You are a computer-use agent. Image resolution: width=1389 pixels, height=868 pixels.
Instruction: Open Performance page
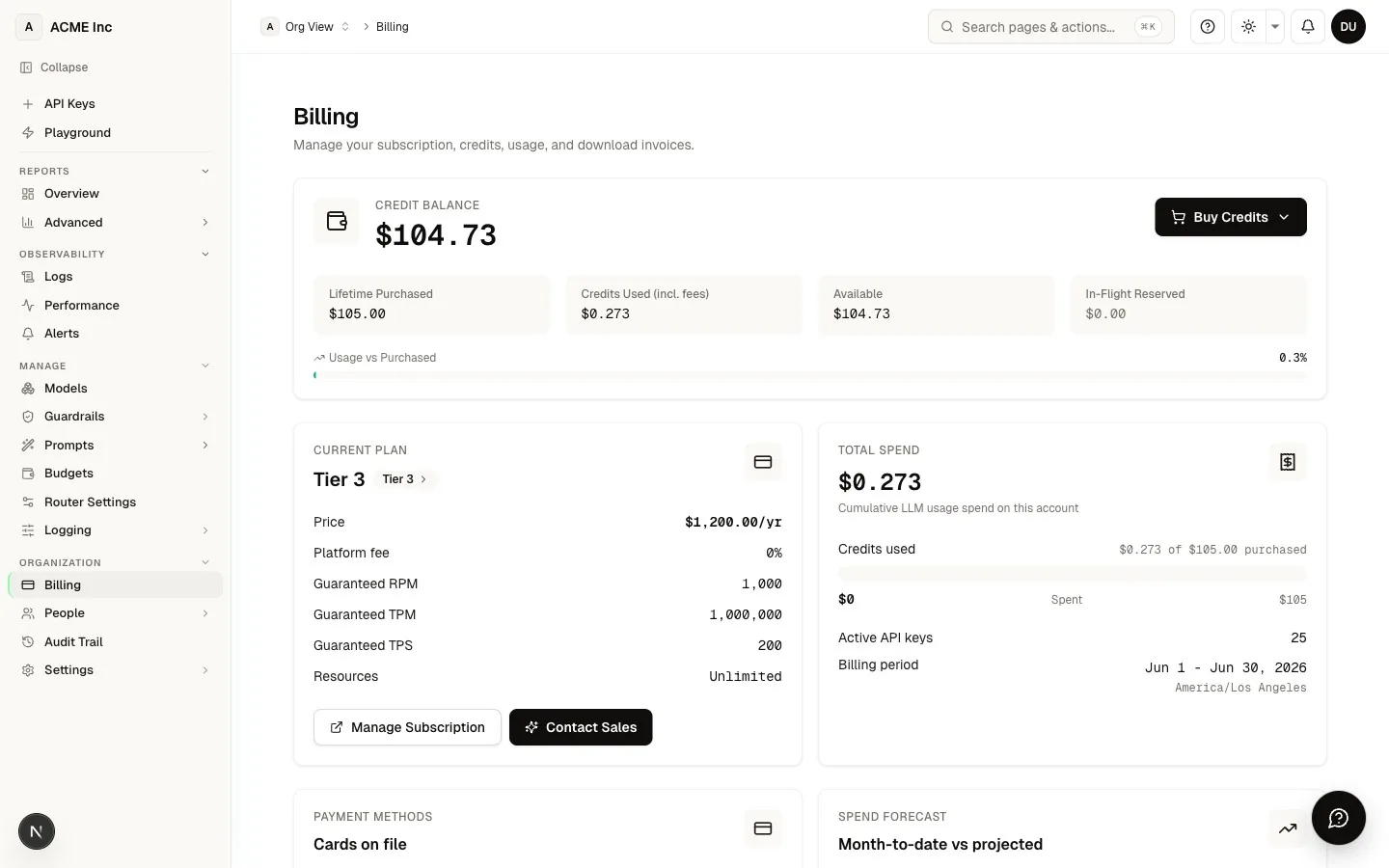point(116,306)
